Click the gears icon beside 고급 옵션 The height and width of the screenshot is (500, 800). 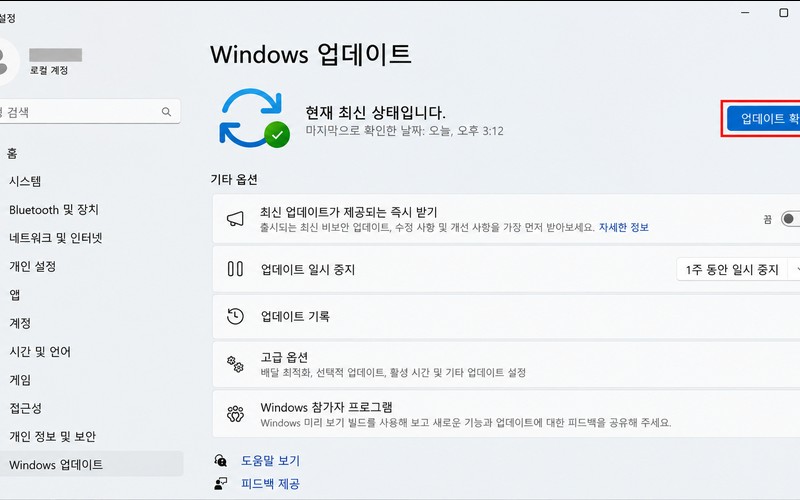pos(235,364)
